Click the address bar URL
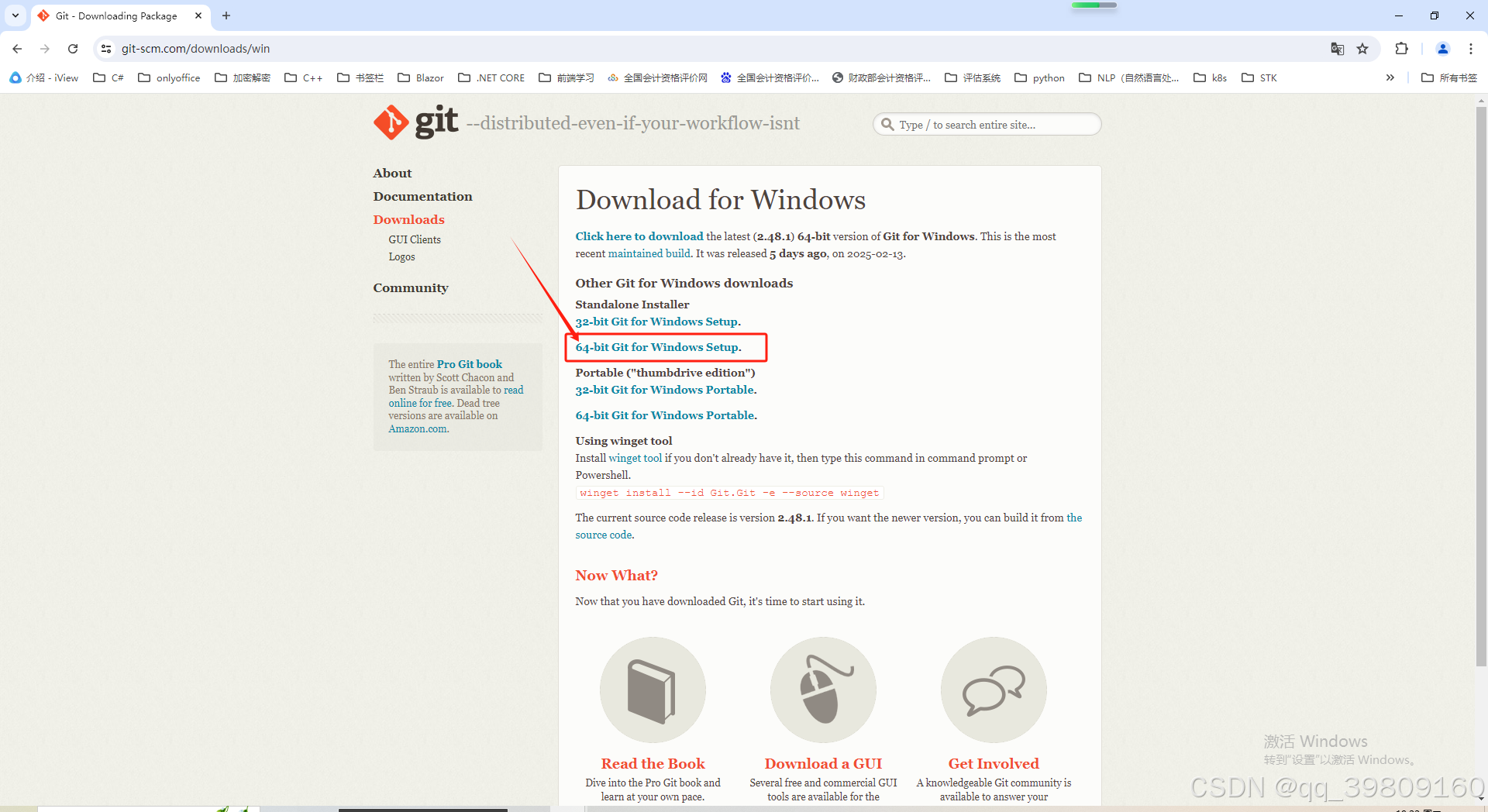1488x812 pixels. tap(195, 49)
